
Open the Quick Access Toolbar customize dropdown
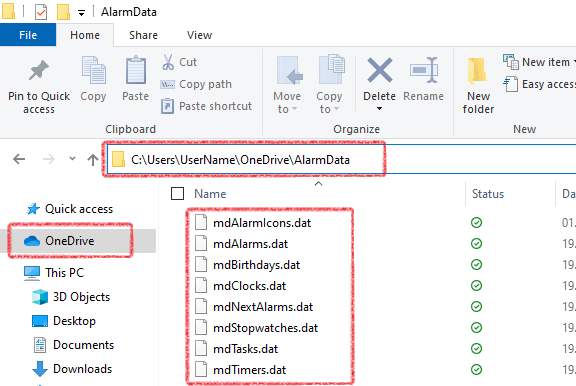(x=82, y=13)
